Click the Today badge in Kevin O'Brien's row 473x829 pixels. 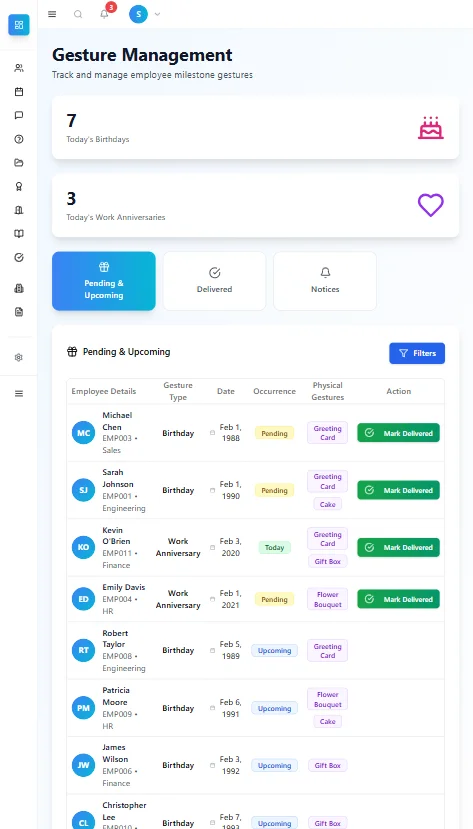coord(274,548)
